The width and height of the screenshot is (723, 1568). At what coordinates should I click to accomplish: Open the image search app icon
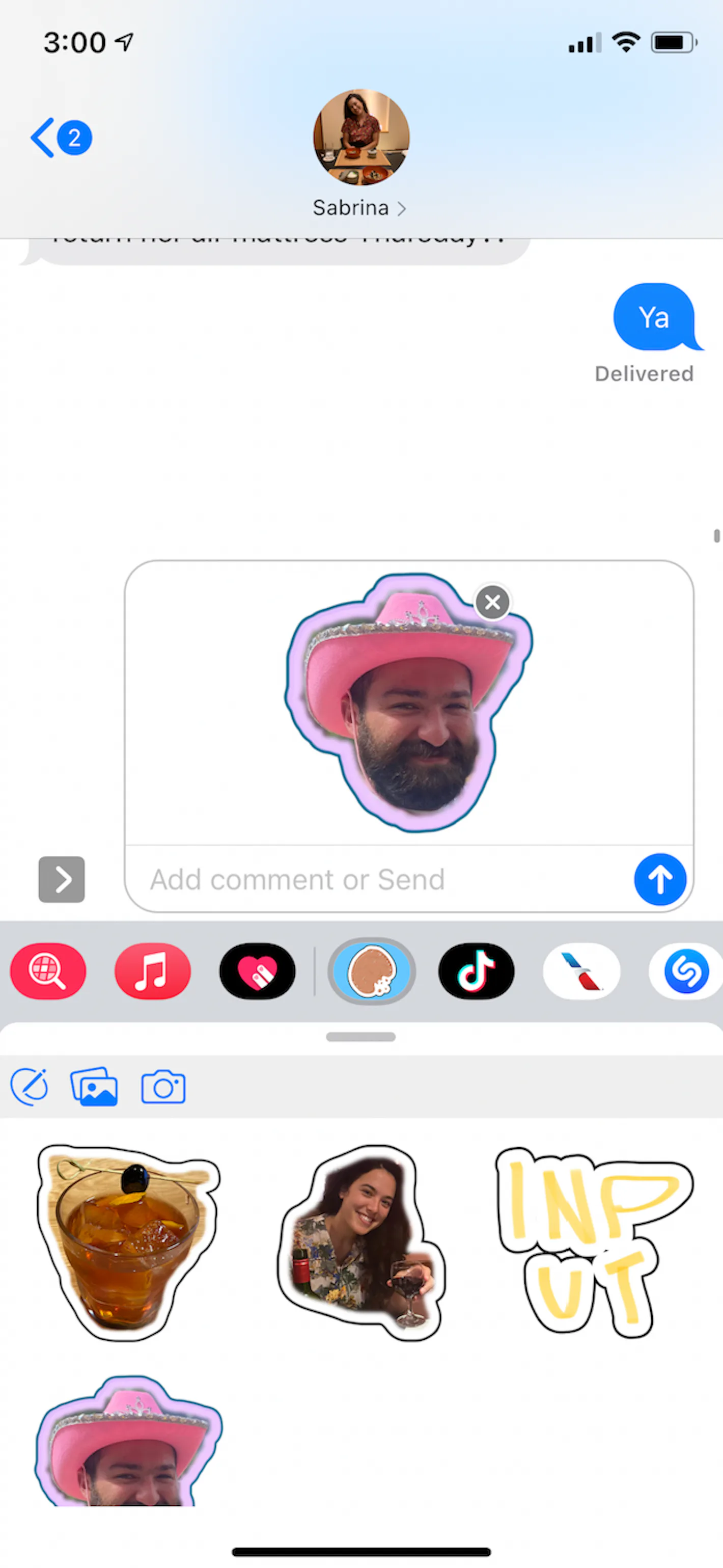point(48,971)
